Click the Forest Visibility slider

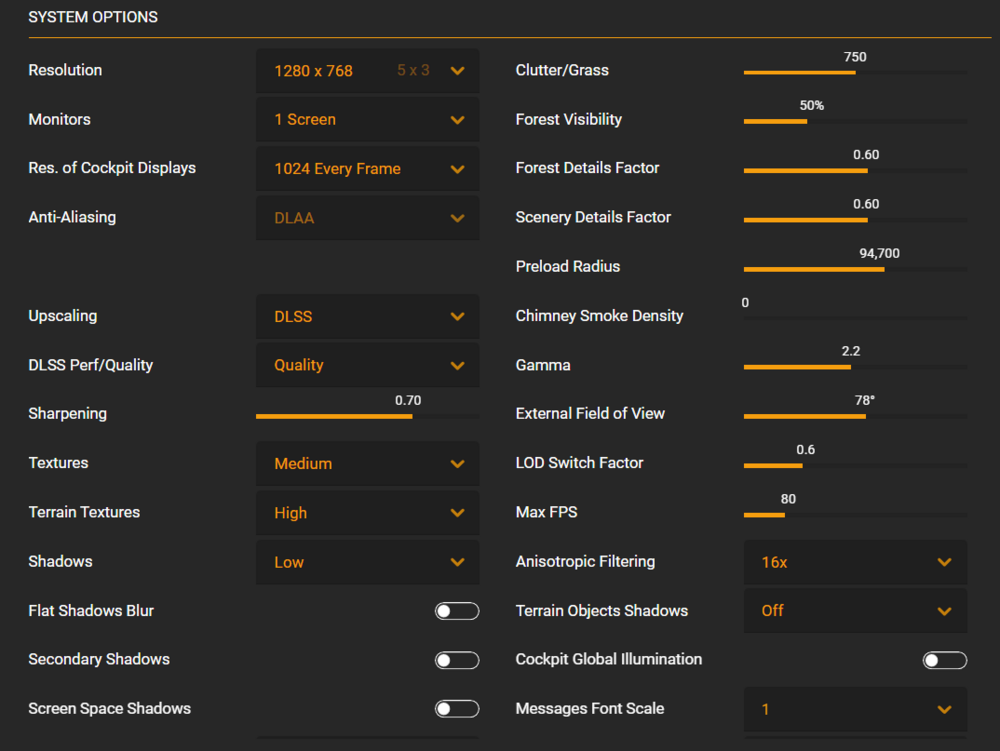(855, 122)
